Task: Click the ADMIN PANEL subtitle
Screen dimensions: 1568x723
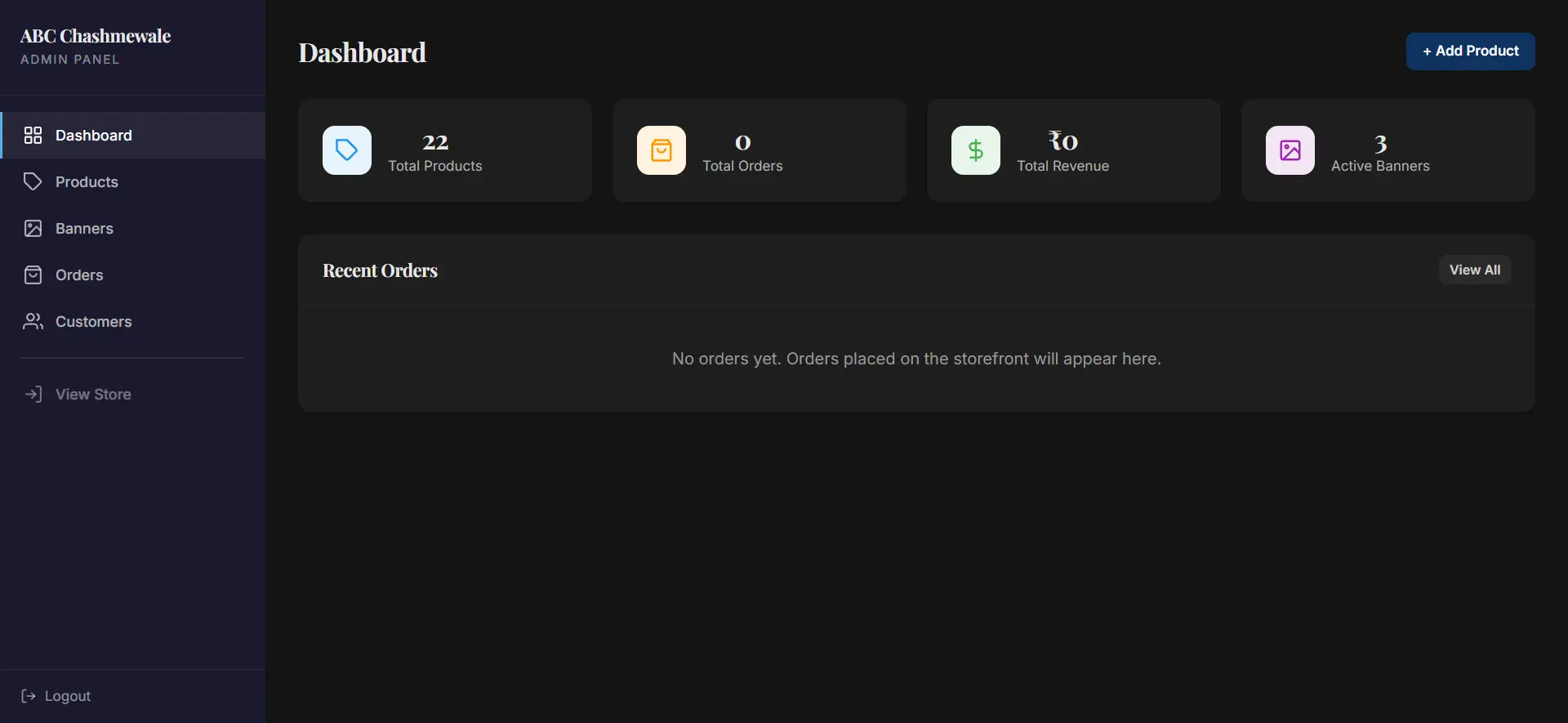Action: point(70,60)
